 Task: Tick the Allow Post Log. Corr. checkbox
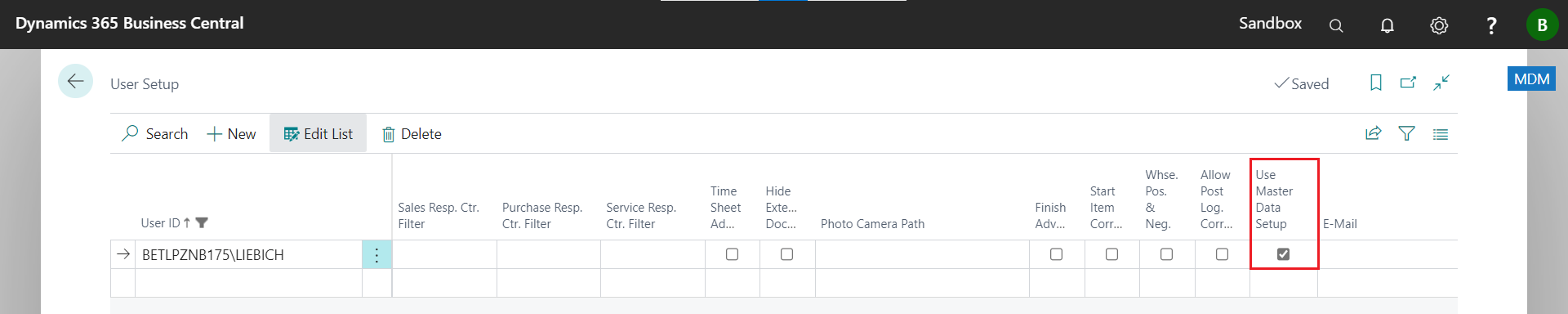[1222, 254]
